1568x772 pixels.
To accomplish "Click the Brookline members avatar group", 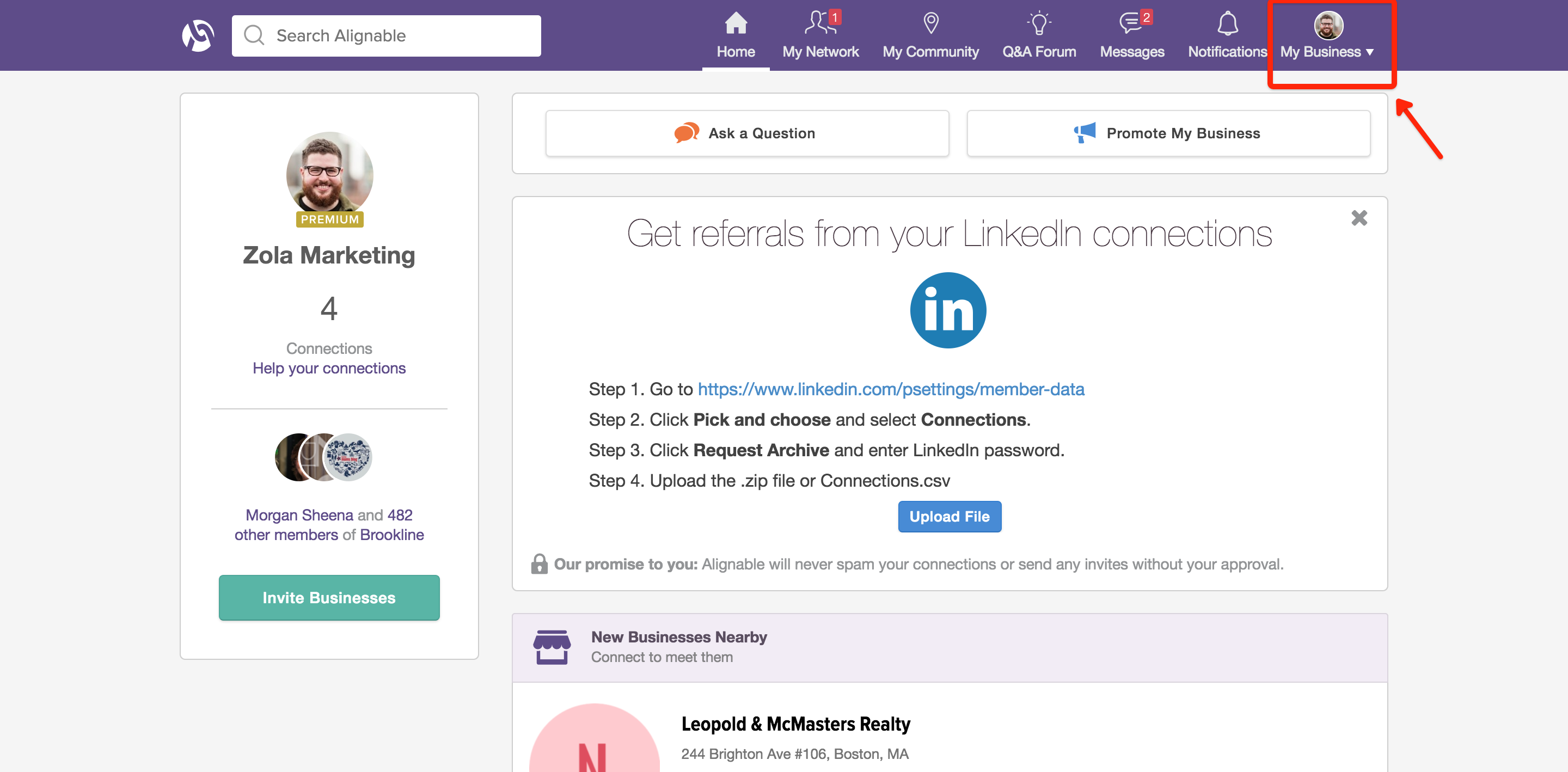I will [323, 457].
